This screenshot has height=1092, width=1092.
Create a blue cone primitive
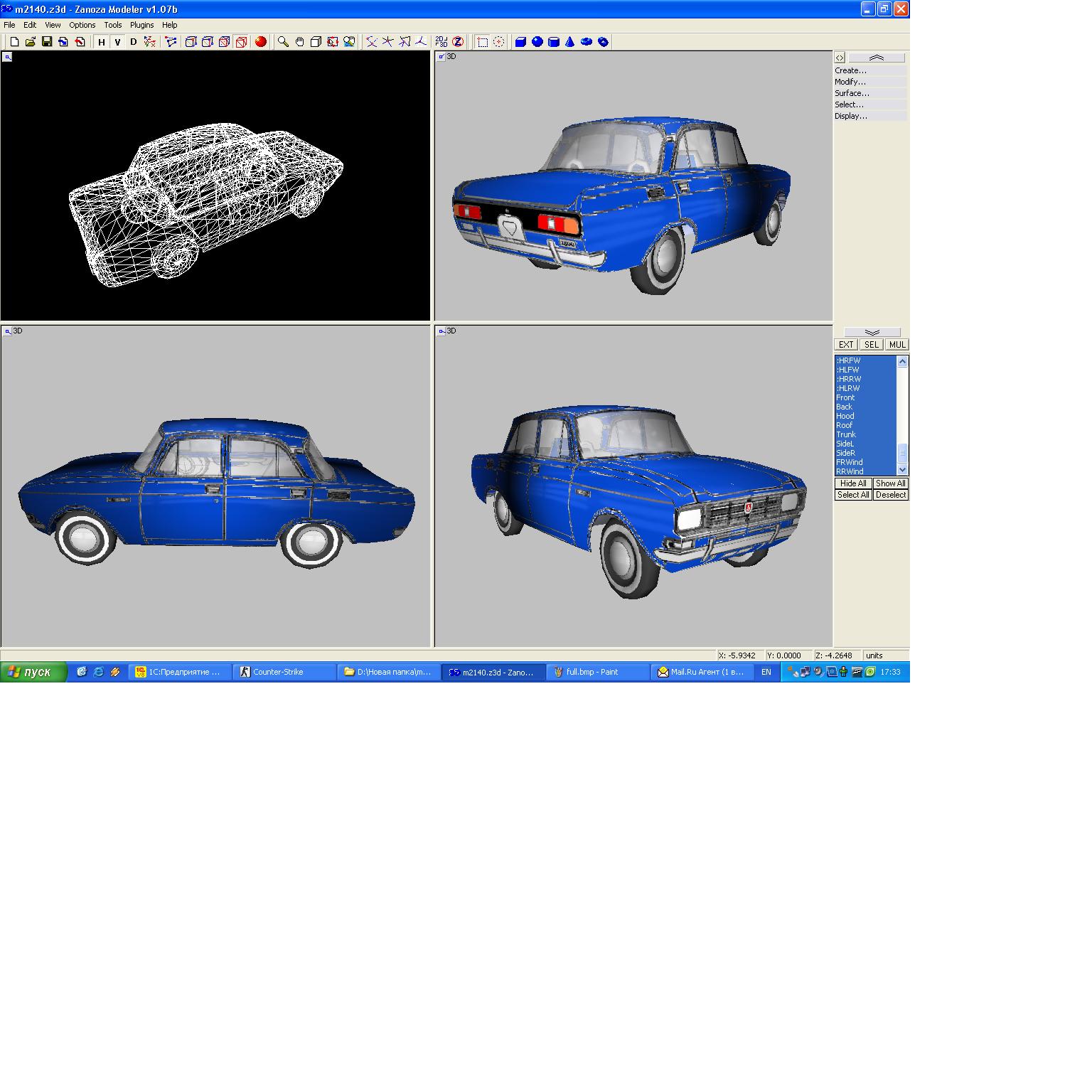(x=569, y=42)
